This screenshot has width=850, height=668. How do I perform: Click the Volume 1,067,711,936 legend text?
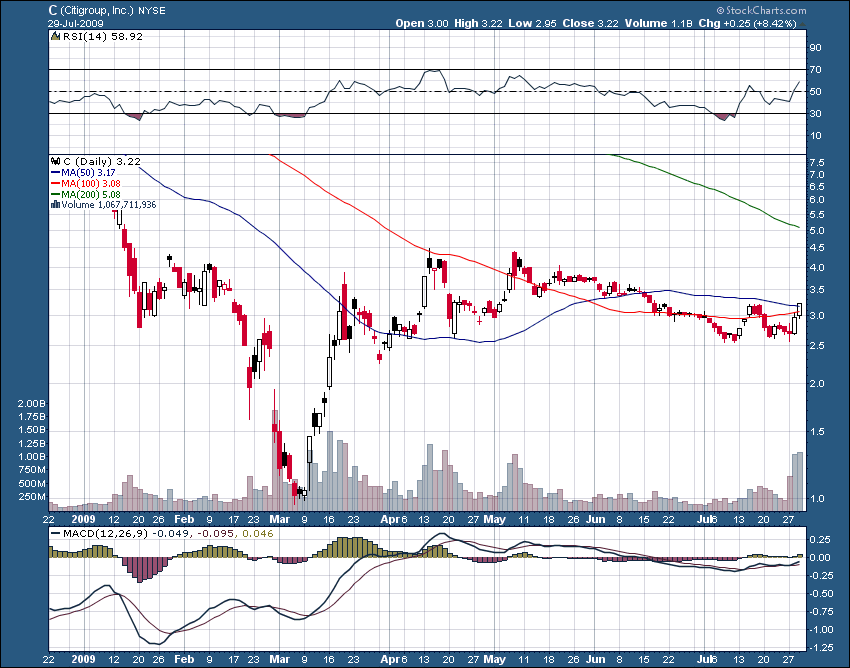click(x=109, y=204)
